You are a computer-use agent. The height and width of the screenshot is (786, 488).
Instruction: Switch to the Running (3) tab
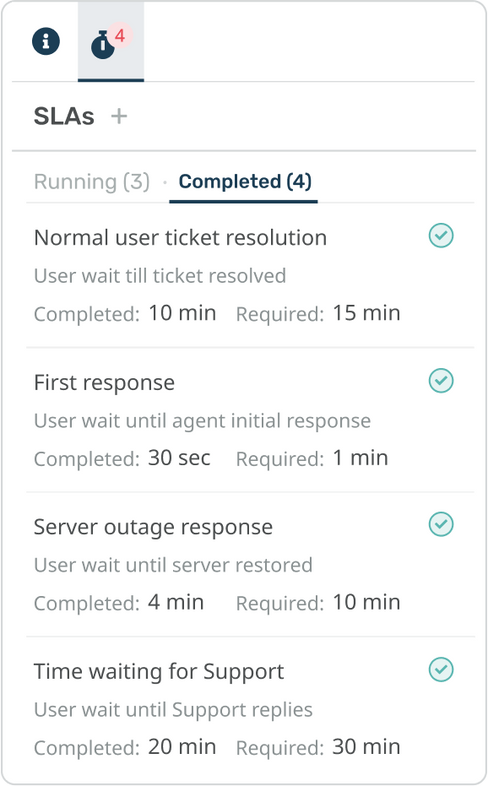[92, 181]
